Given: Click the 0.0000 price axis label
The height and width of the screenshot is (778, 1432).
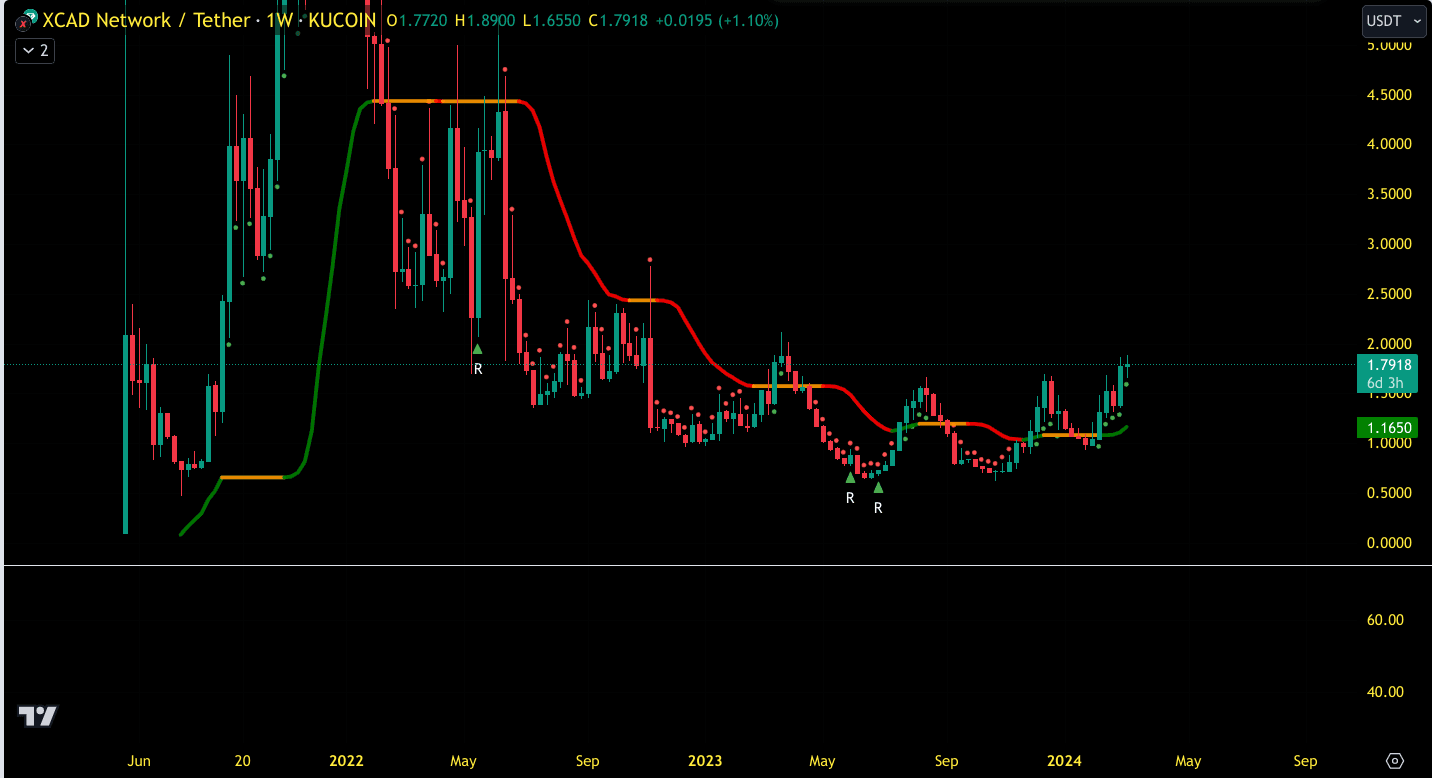Looking at the screenshot, I should click(1388, 543).
